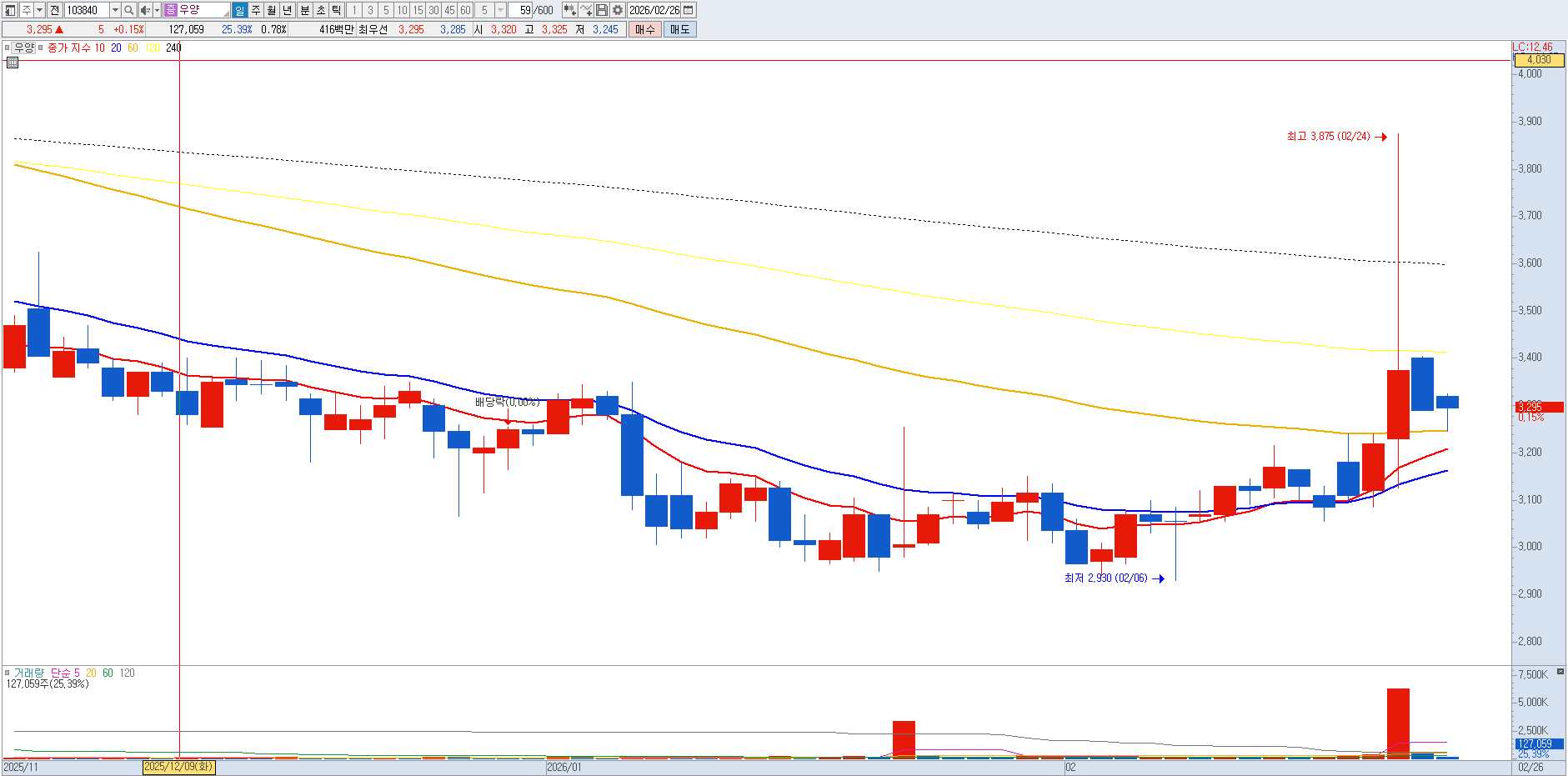Screen dimensions: 1568x776
Task: Toggle the 종가 지수 moving average checkbox
Action: pos(41,48)
